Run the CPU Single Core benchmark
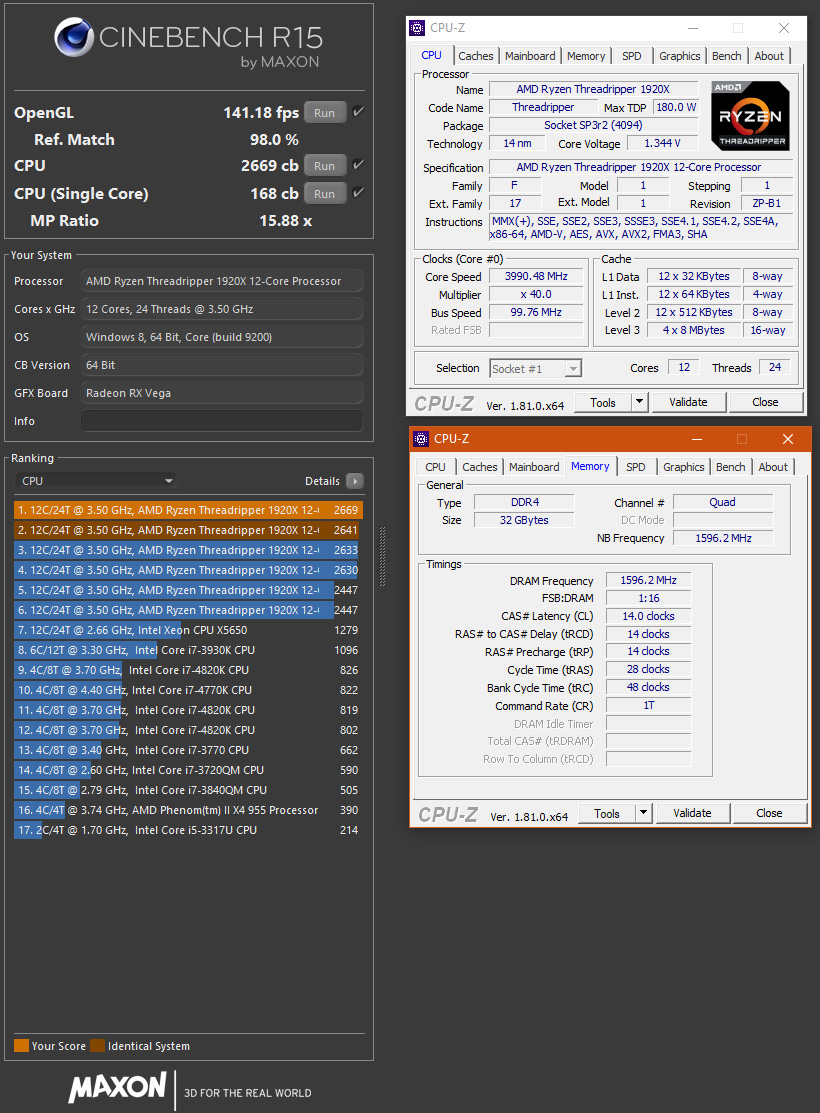This screenshot has width=820, height=1113. [x=324, y=193]
